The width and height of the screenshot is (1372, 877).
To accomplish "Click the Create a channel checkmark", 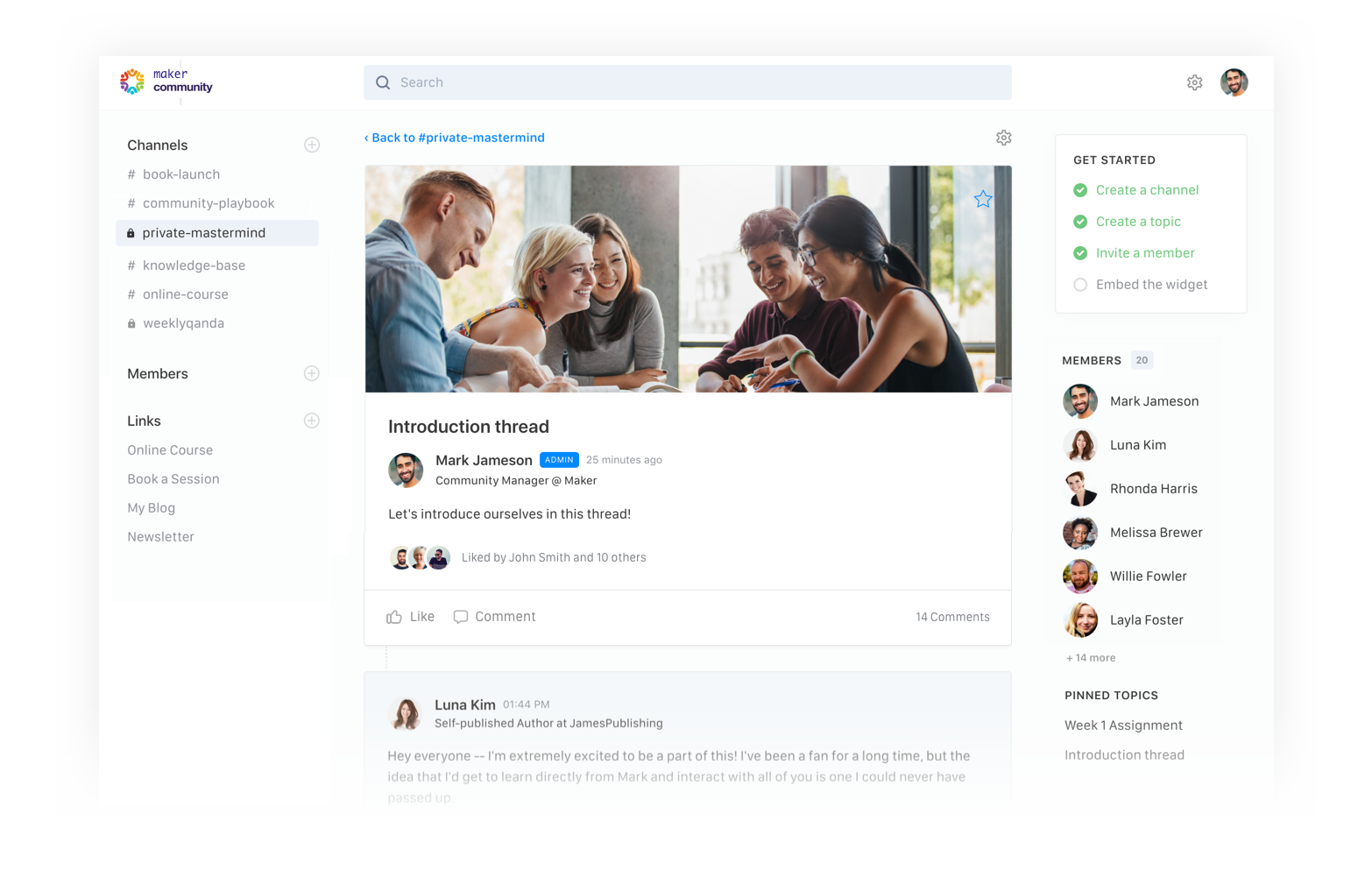I will pos(1080,190).
